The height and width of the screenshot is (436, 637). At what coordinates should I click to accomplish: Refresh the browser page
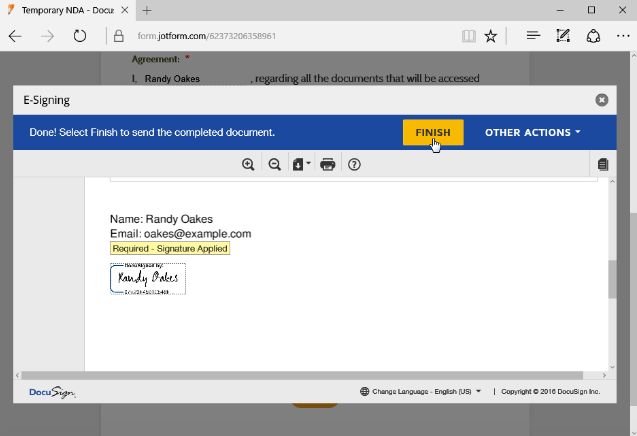tap(80, 36)
